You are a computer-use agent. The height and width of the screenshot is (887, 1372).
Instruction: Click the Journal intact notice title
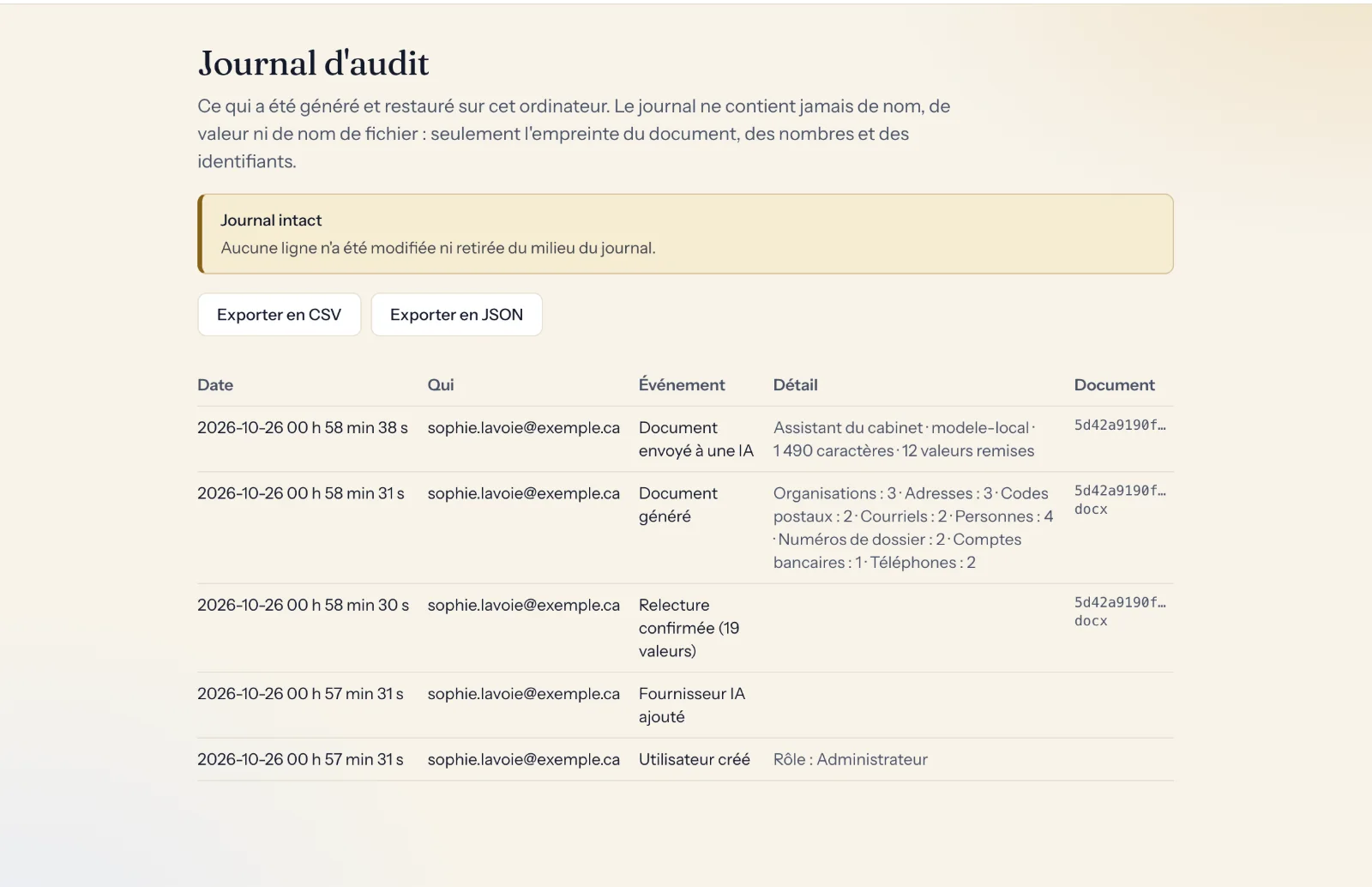(x=271, y=220)
